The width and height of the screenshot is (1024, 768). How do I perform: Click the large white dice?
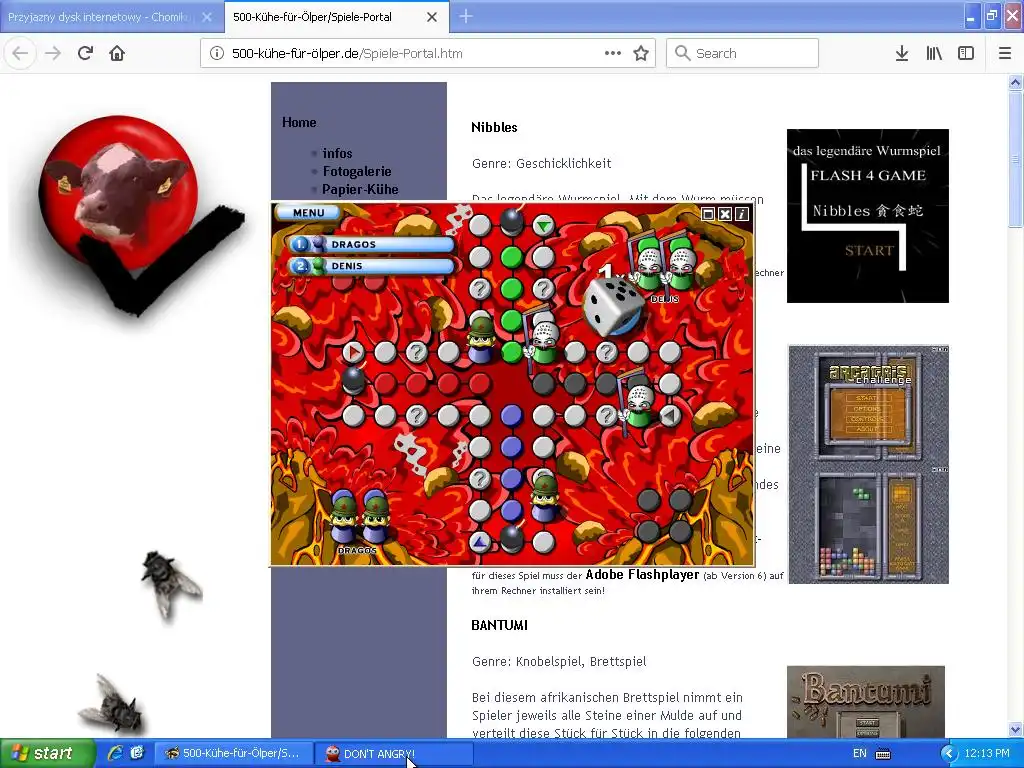tap(613, 306)
